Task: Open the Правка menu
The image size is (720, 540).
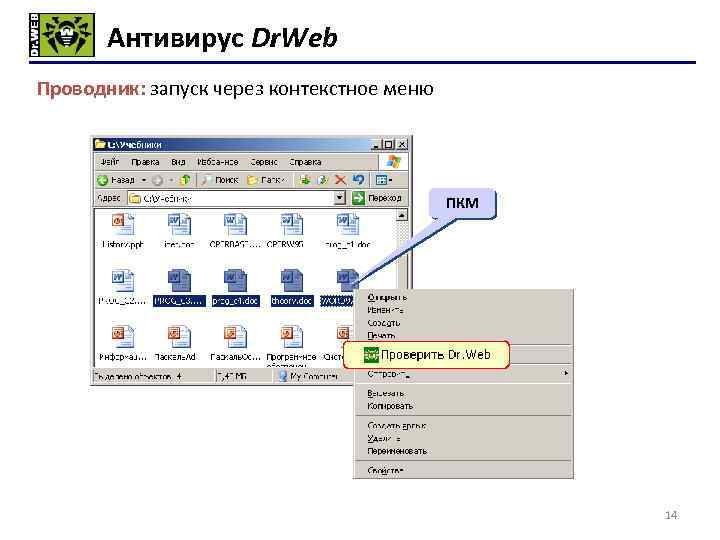Action: [145, 162]
